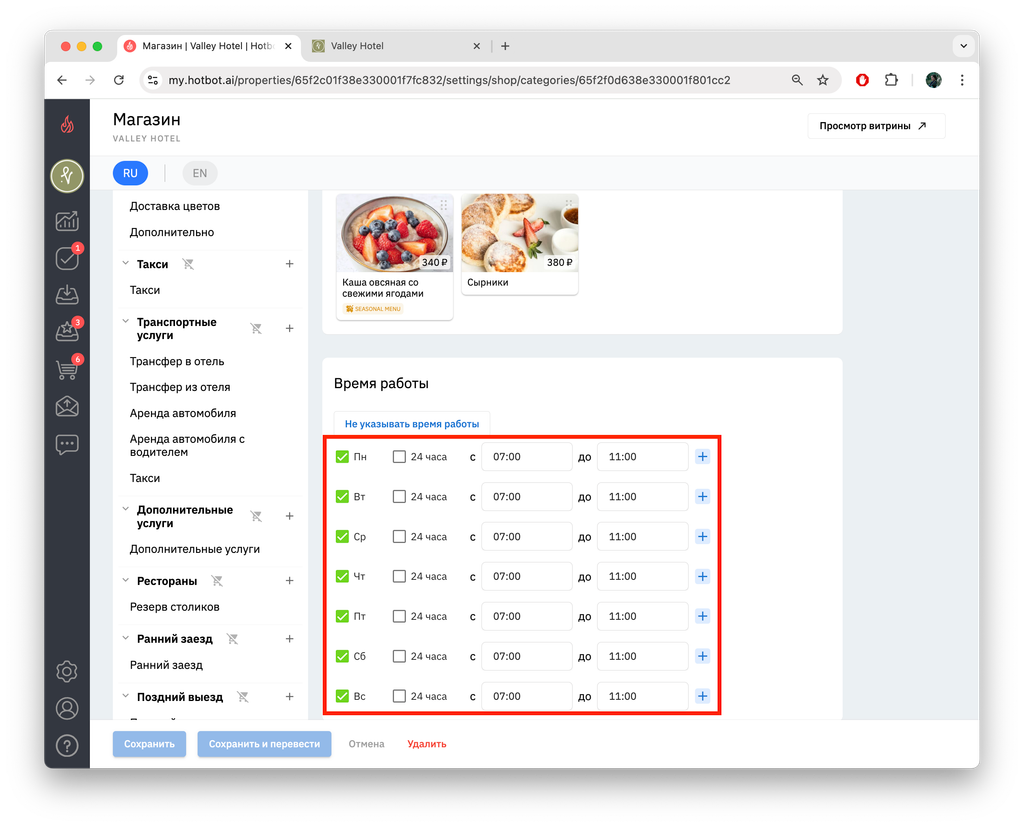The image size is (1024, 827).
Task: Open the Сырники product card
Action: [520, 244]
